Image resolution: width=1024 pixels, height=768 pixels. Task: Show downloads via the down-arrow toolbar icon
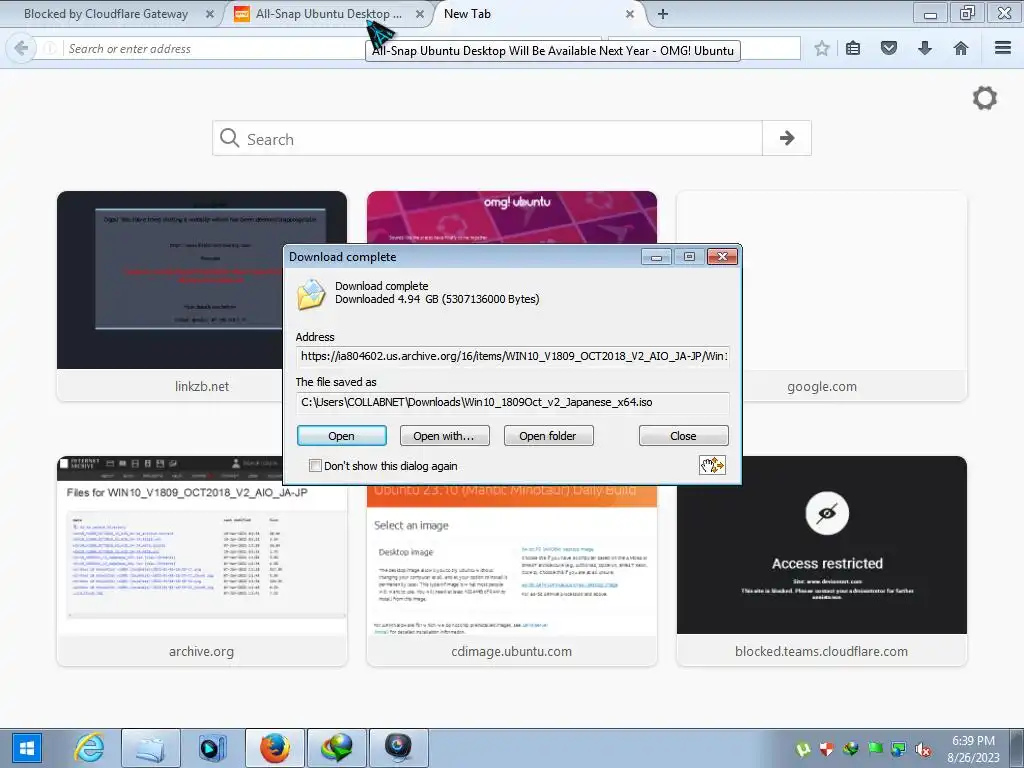coord(925,48)
